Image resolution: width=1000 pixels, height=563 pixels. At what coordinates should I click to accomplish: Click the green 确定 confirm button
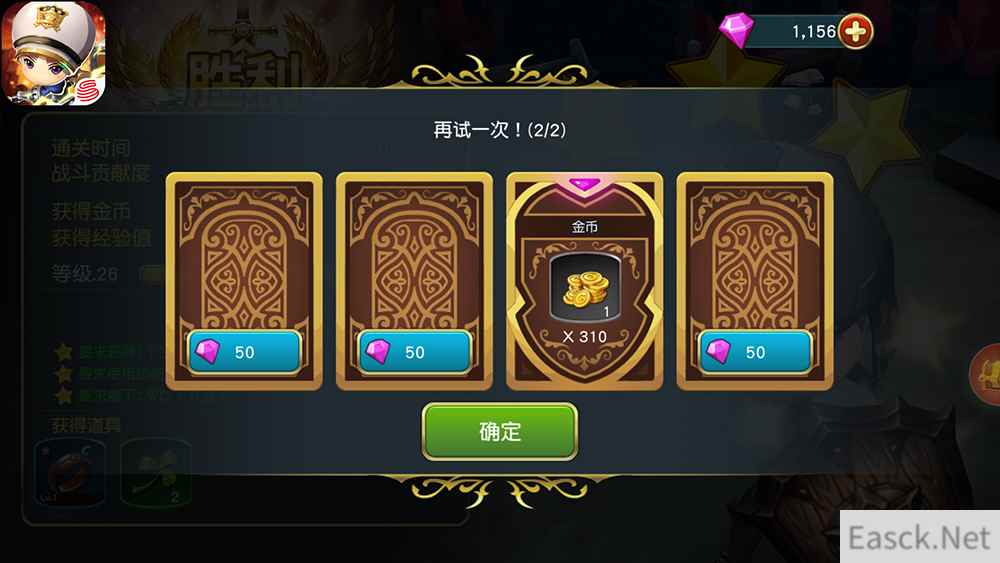coord(500,432)
